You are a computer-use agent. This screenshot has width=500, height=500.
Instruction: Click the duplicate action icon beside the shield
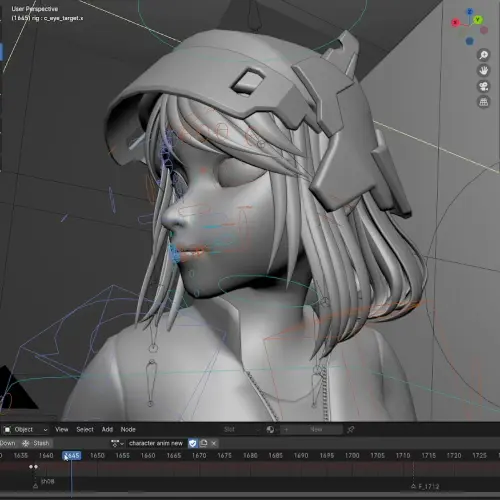coord(203,443)
